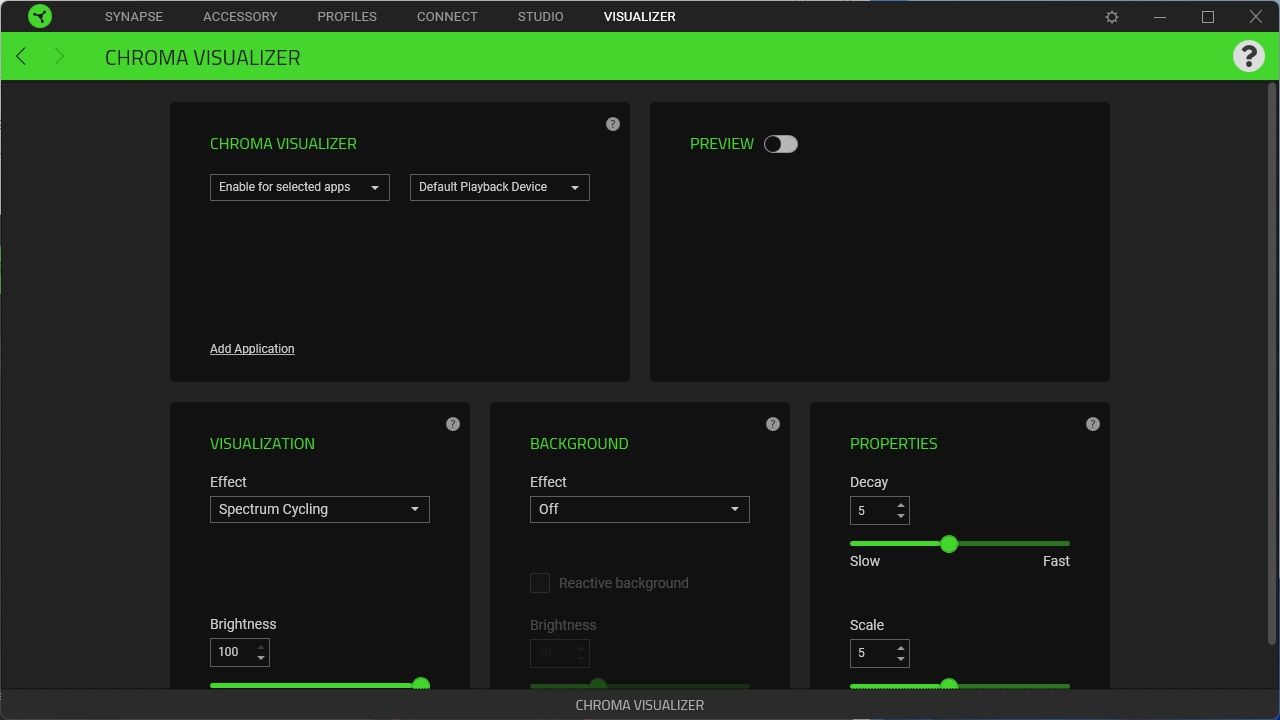Increase Visualization Brightness with up arrow

pos(261,647)
